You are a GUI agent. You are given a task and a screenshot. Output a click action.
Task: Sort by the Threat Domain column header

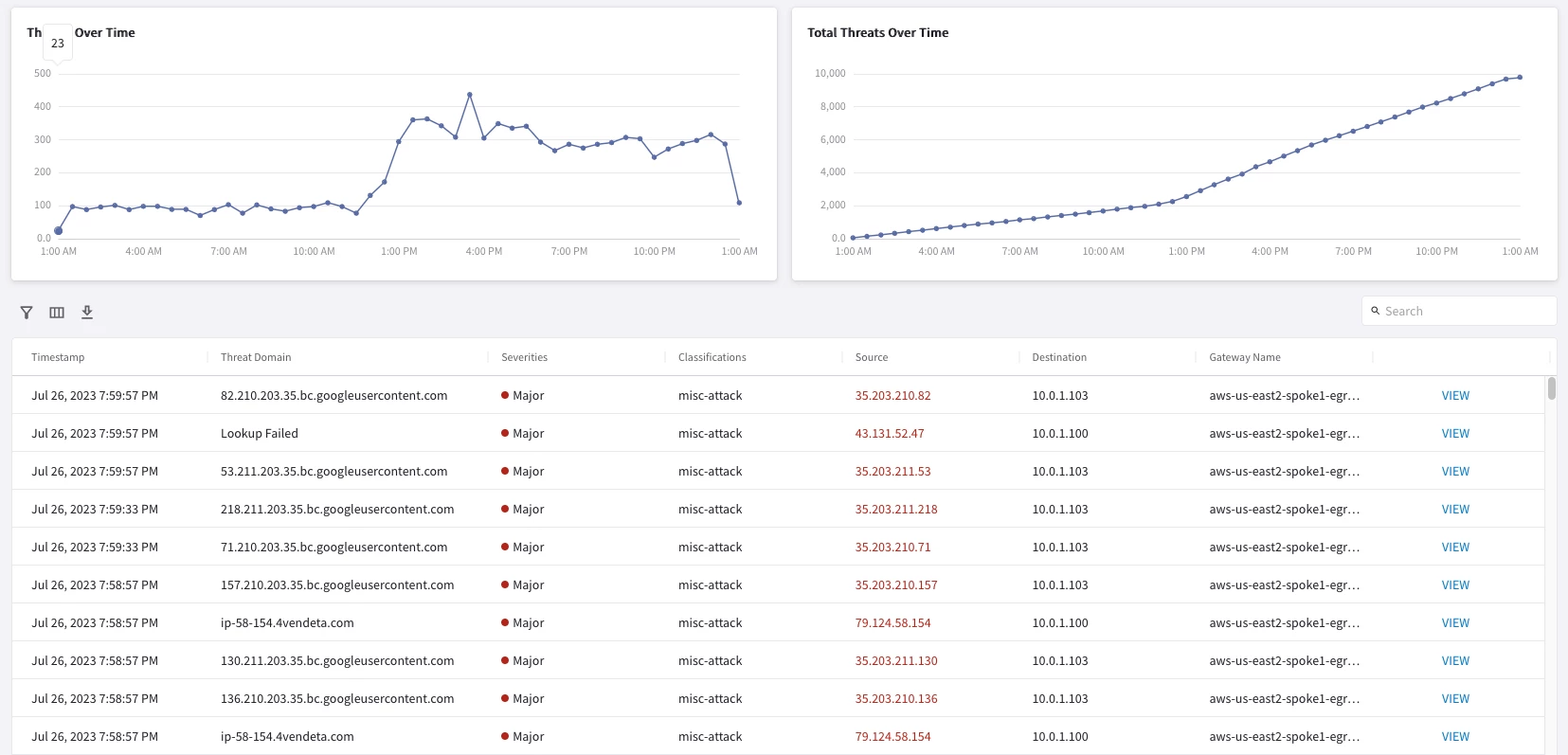coord(256,357)
